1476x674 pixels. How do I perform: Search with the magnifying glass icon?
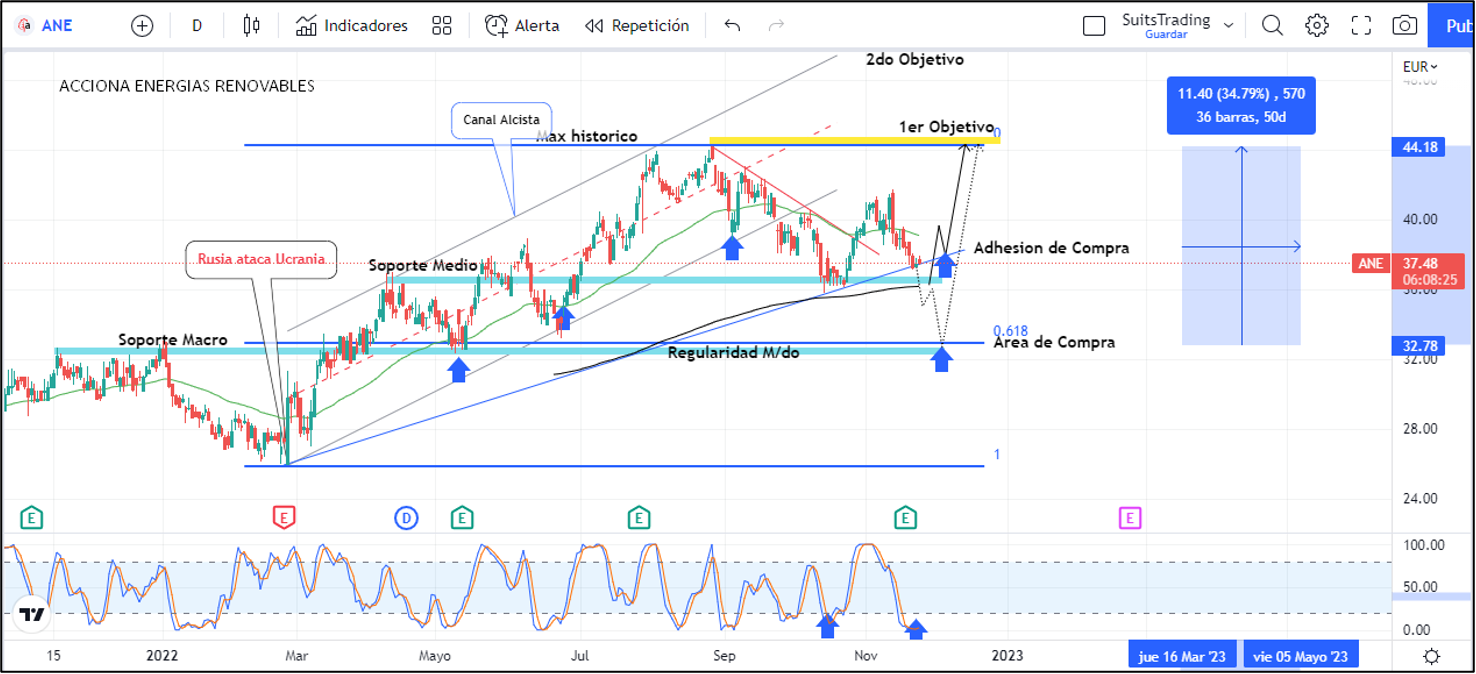coord(1272,26)
